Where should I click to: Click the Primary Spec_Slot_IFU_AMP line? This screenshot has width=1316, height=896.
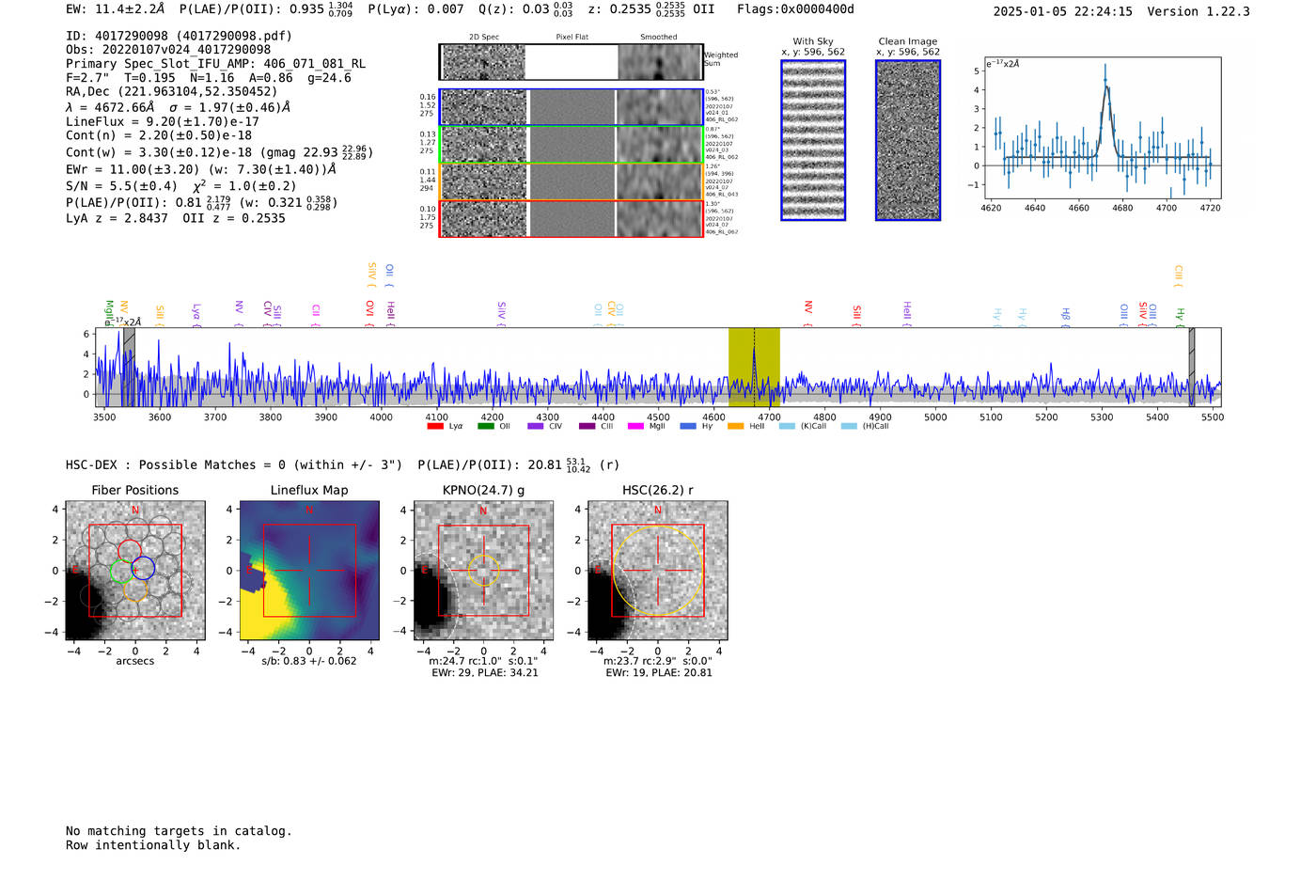215,64
